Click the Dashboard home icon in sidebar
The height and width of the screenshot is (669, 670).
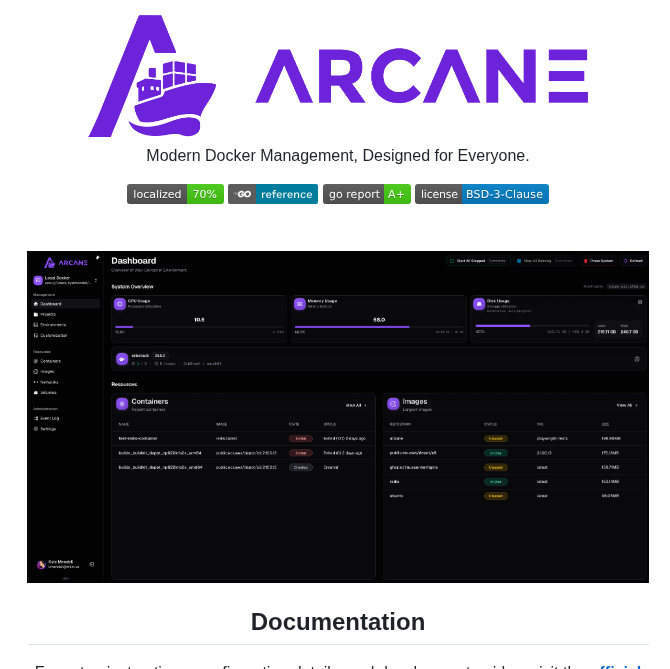[36, 304]
